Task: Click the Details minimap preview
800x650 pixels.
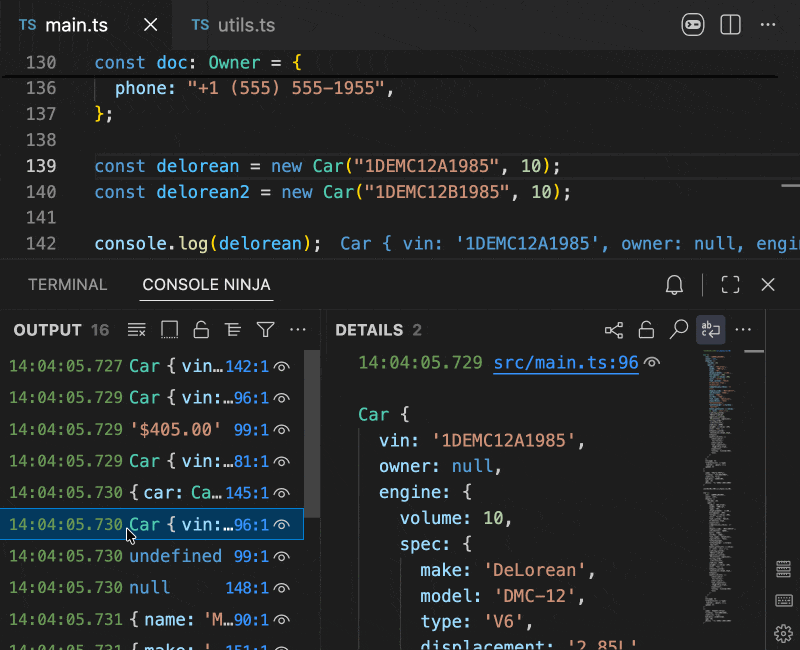Action: pyautogui.click(x=719, y=485)
